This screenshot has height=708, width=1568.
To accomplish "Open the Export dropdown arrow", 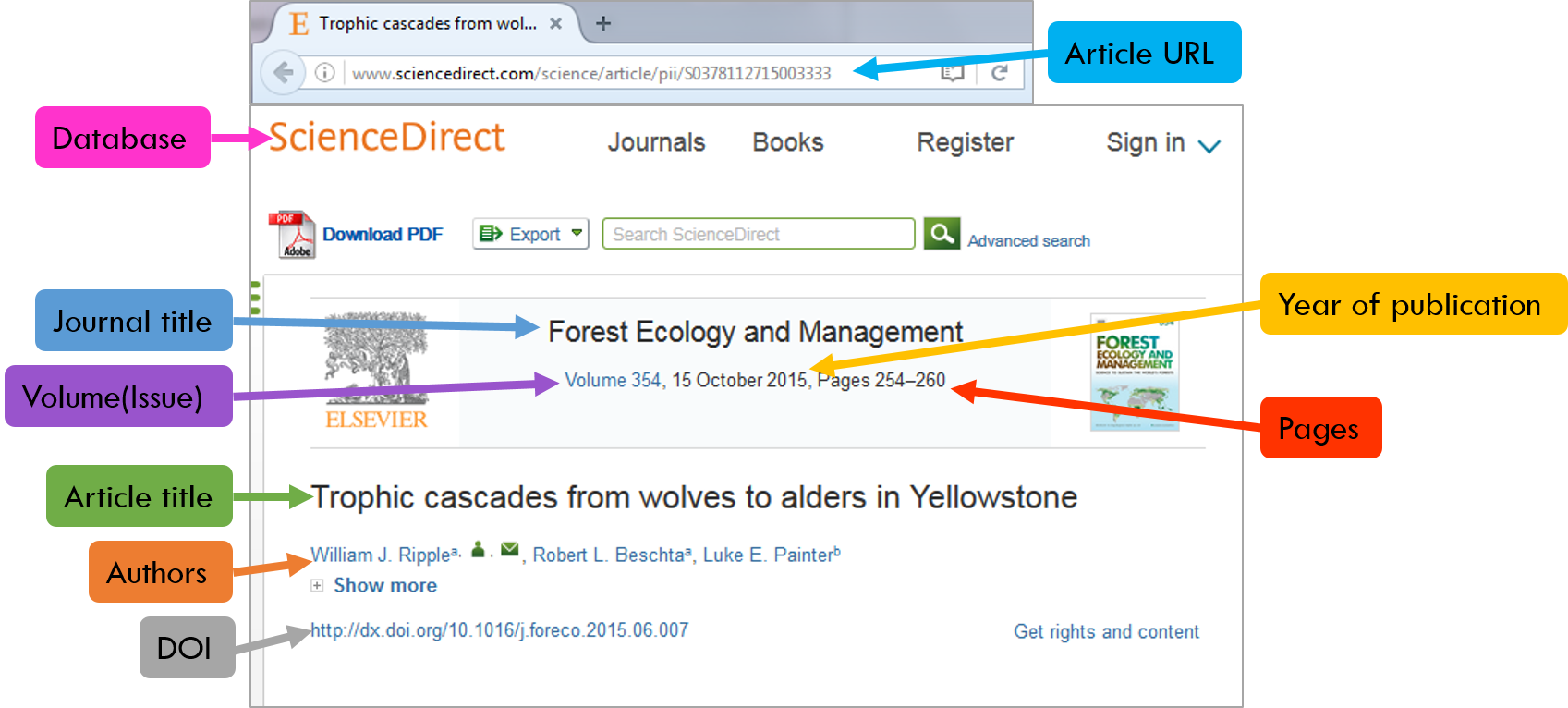I will point(577,233).
